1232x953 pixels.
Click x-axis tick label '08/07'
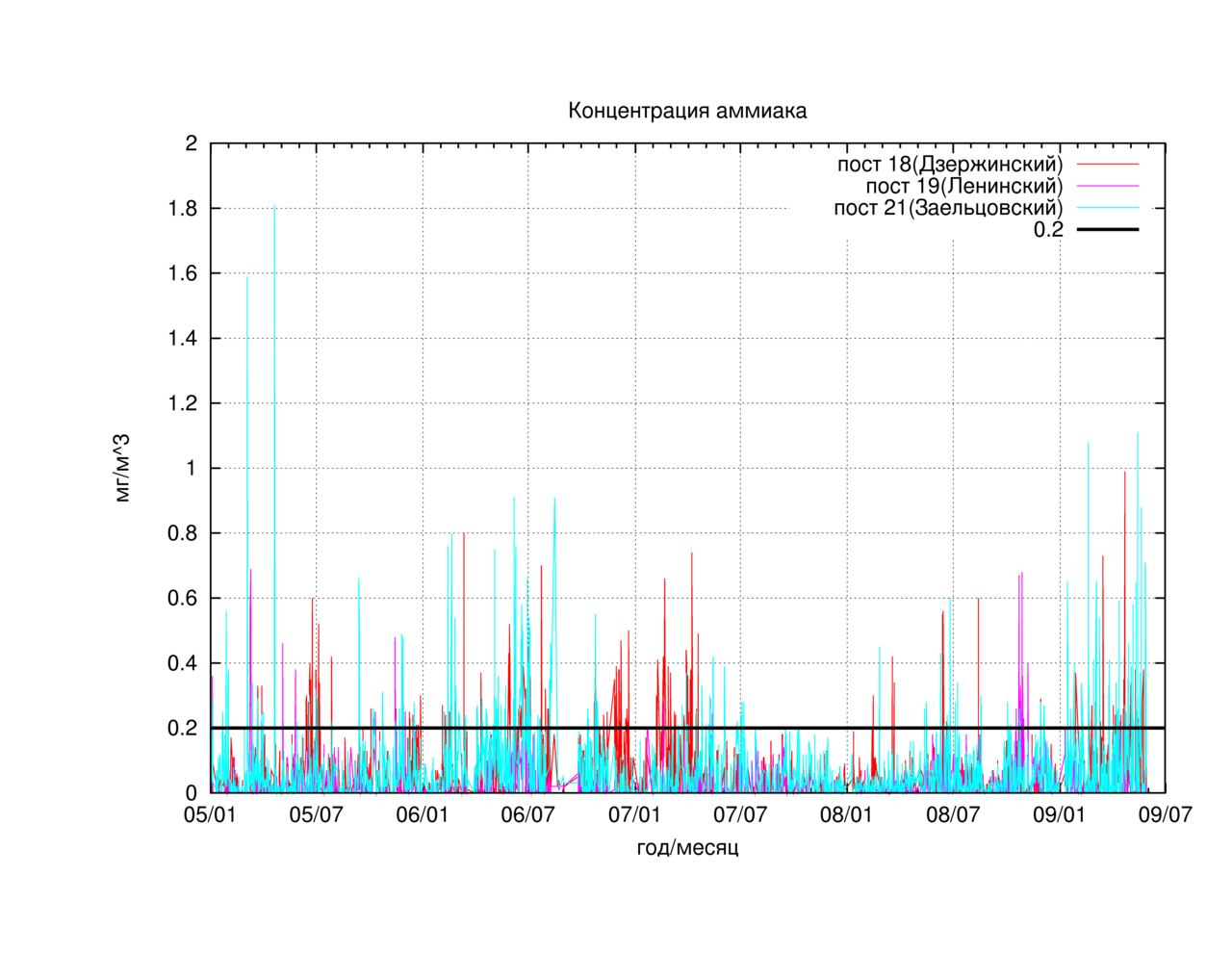click(953, 815)
